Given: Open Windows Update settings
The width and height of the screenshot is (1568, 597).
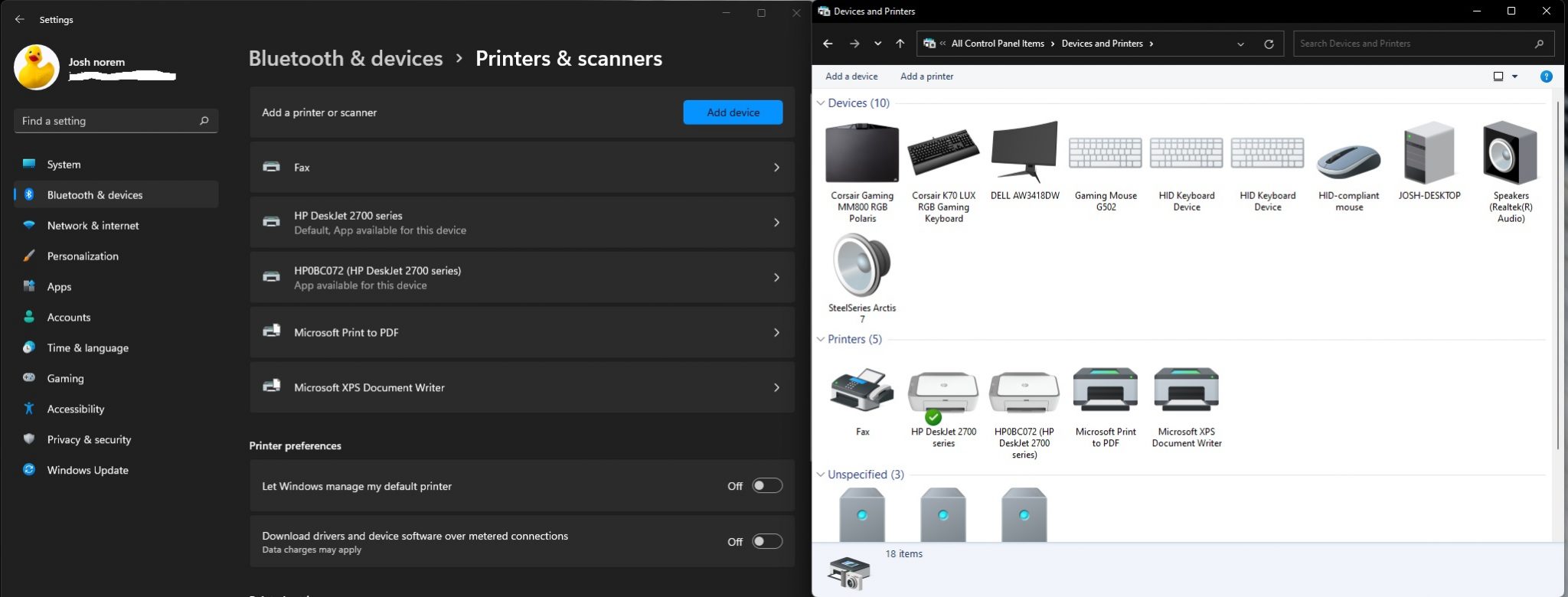Looking at the screenshot, I should [116, 470].
